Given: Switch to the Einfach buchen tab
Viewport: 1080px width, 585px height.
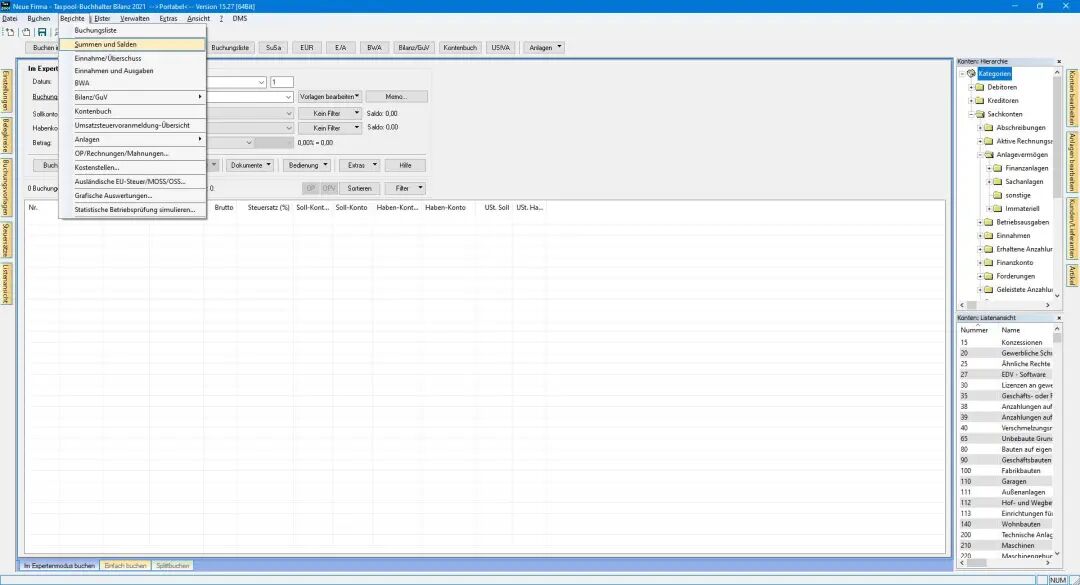Looking at the screenshot, I should (125, 566).
